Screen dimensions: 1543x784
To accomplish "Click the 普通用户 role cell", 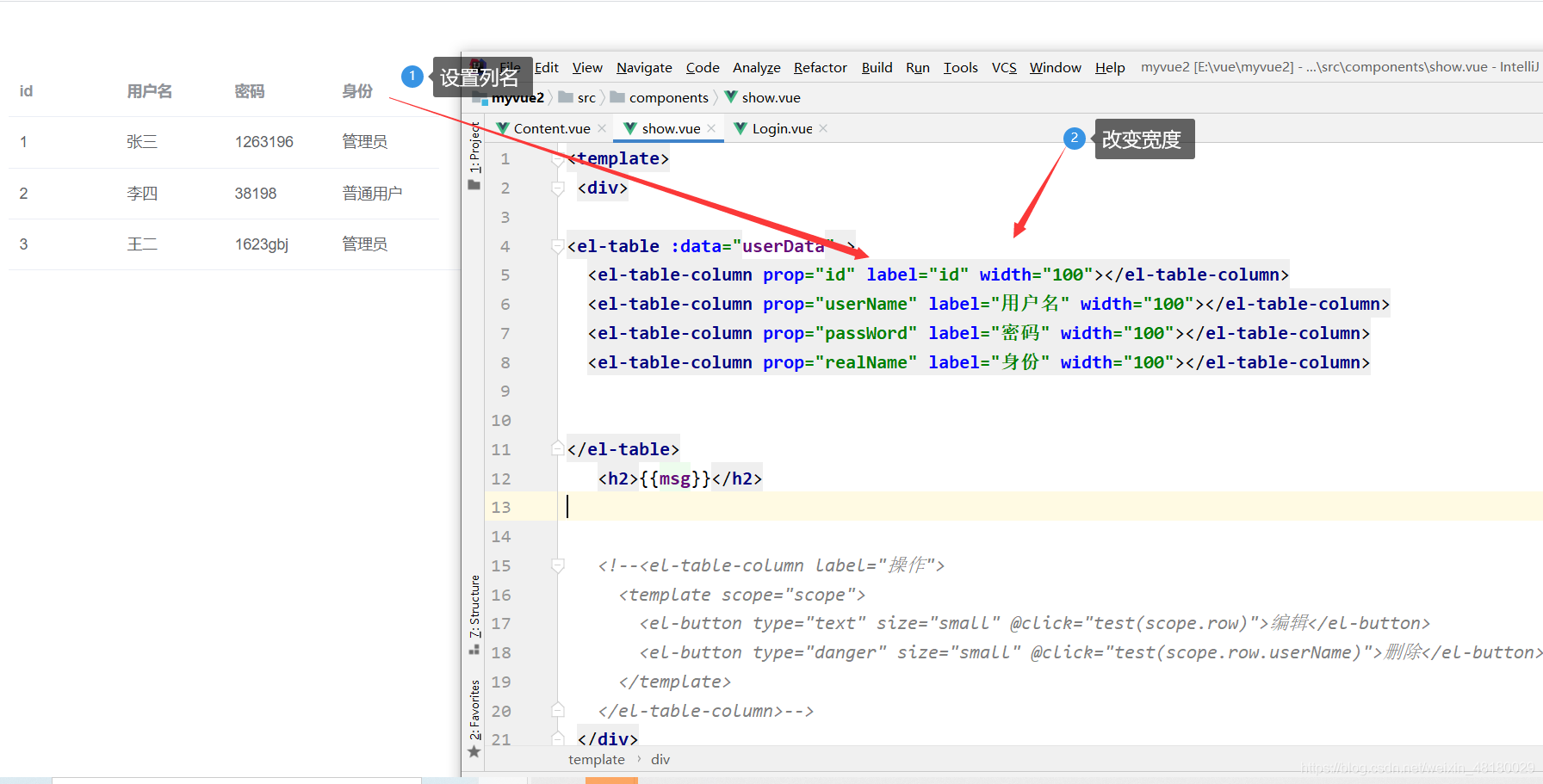I will tap(372, 194).
